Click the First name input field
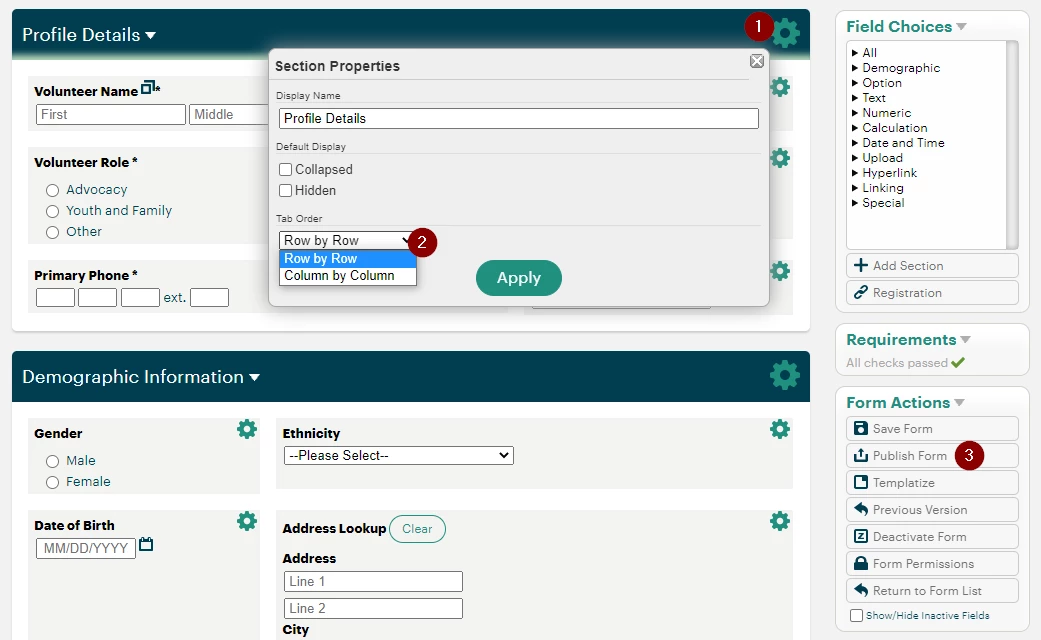1041x640 pixels. [111, 114]
